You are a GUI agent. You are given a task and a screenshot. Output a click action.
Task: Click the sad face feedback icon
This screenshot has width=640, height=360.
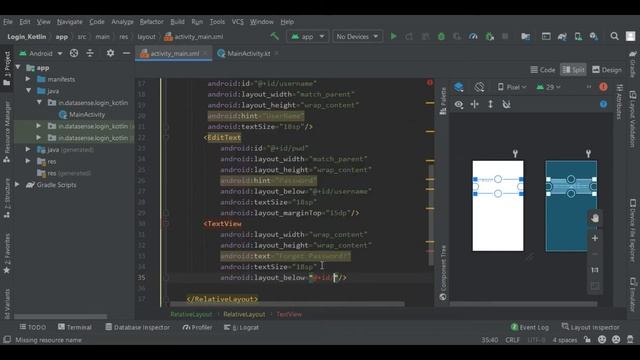[x=616, y=340]
